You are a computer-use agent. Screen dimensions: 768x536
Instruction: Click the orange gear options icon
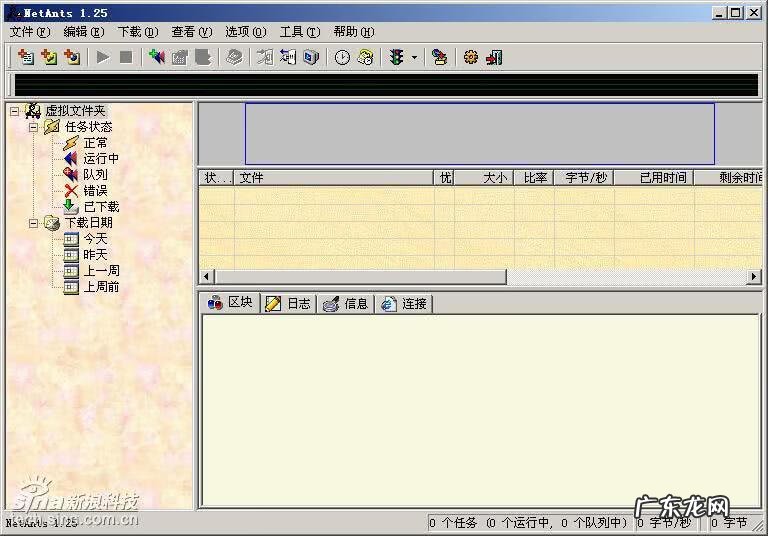tap(471, 57)
